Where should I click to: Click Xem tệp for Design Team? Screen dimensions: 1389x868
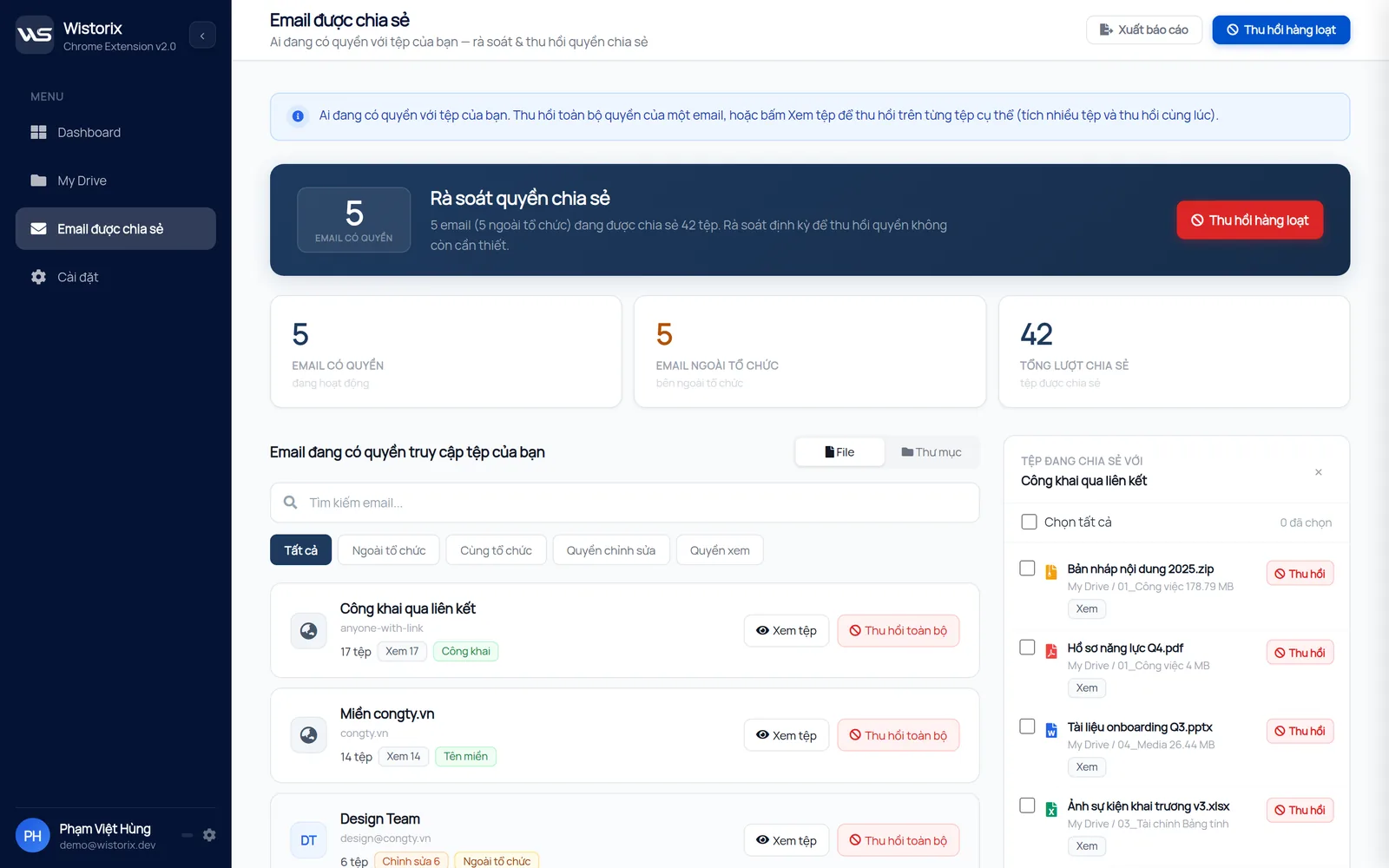coord(787,840)
